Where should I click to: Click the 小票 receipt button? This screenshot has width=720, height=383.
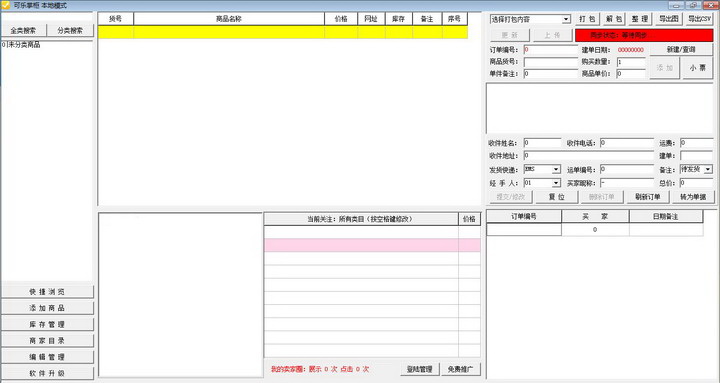pos(698,68)
